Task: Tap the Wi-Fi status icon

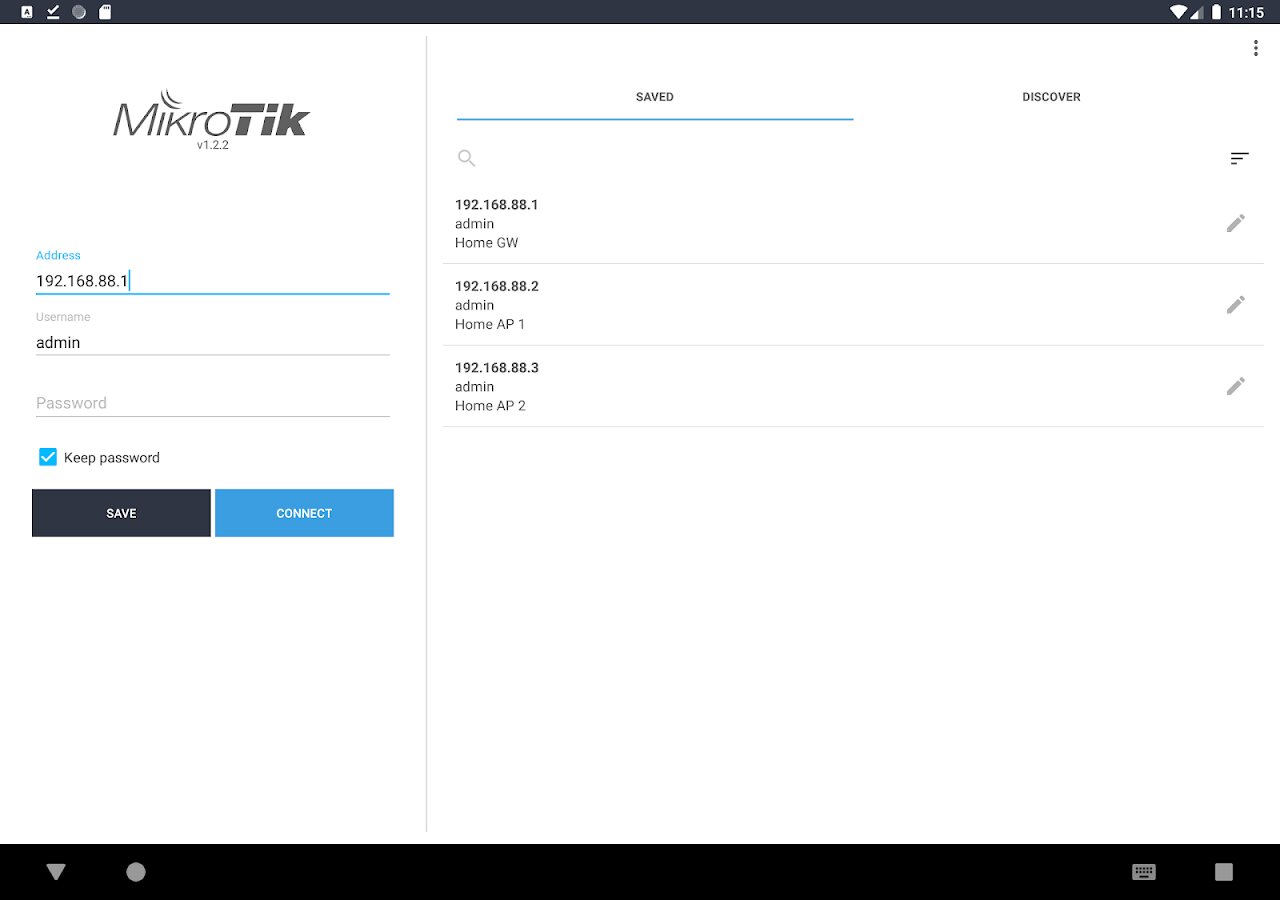Action: pyautogui.click(x=1177, y=12)
